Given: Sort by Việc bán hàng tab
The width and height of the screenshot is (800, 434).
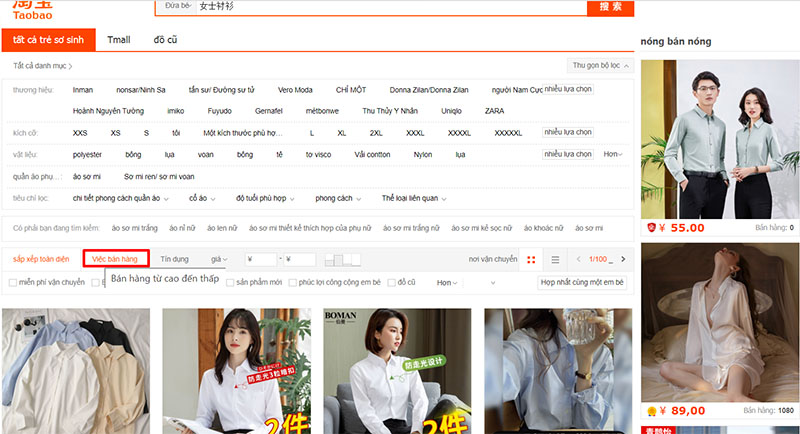Looking at the screenshot, I should tap(116, 259).
